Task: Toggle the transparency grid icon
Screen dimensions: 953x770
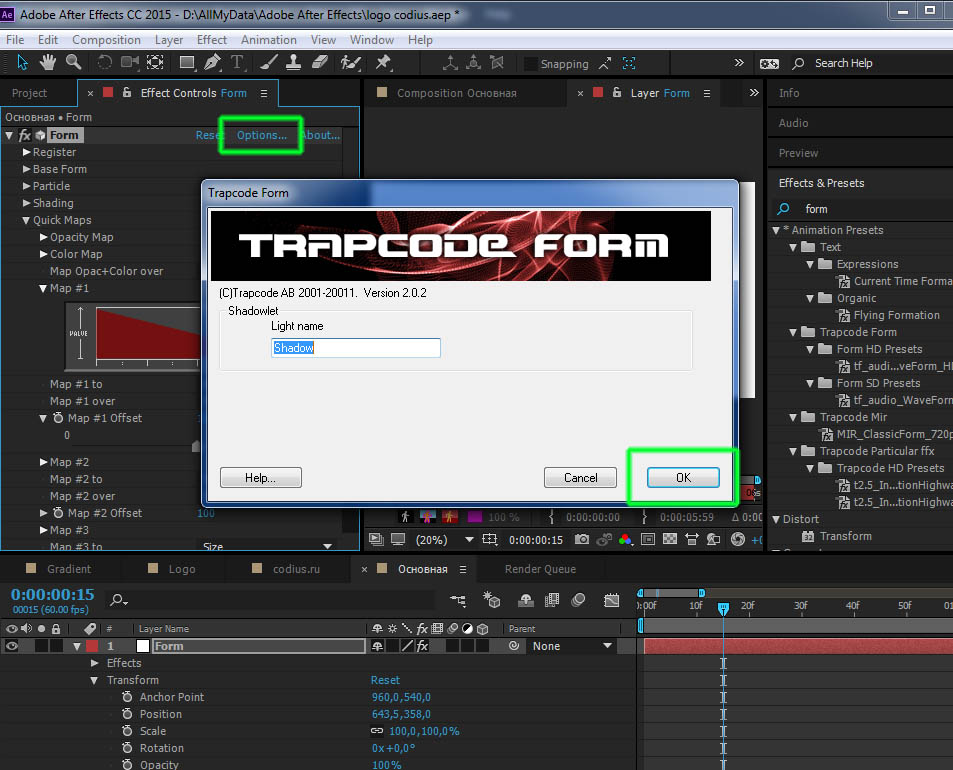Action: pyautogui.click(x=670, y=540)
